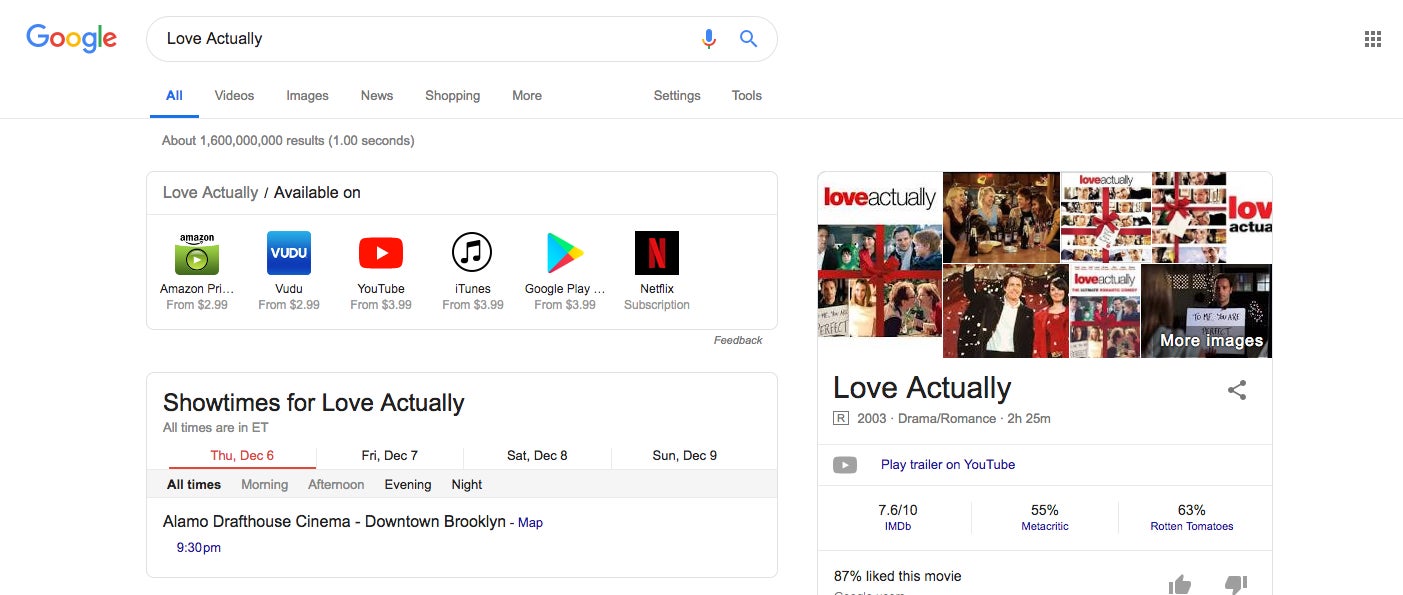The height and width of the screenshot is (595, 1403).
Task: Select the 9:30pm showtime
Action: tap(199, 548)
